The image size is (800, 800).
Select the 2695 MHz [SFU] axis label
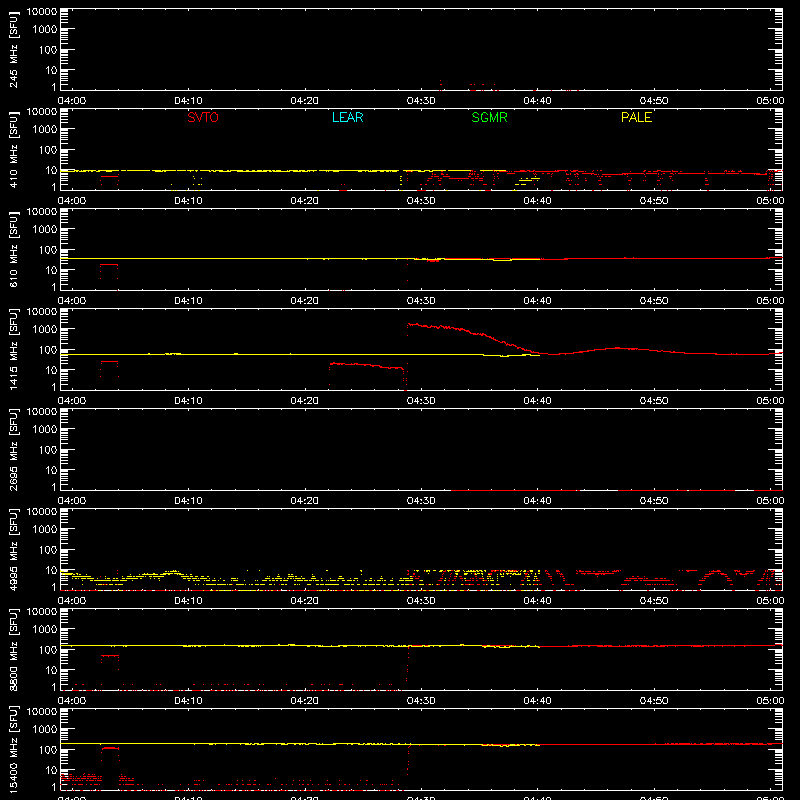pos(13,450)
